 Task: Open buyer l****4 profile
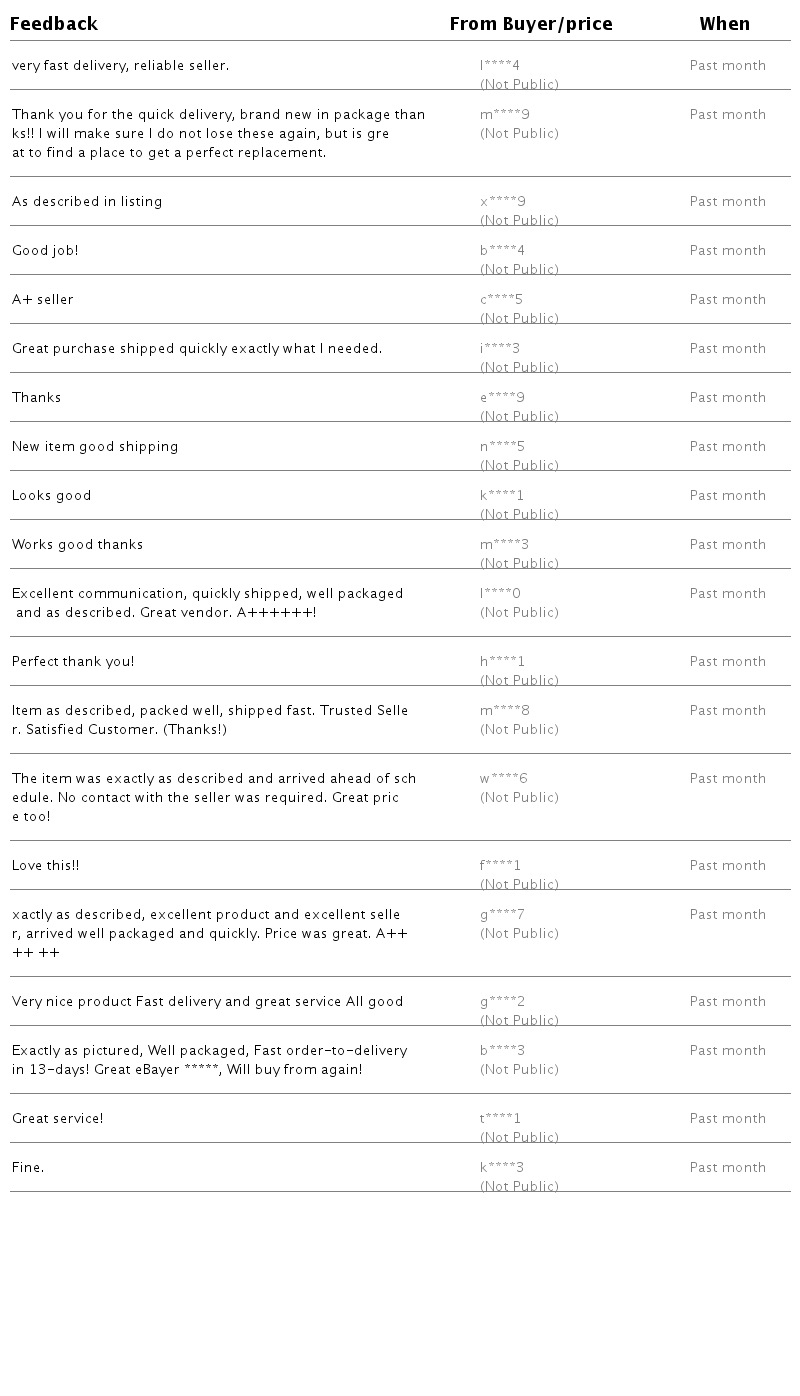click(500, 66)
